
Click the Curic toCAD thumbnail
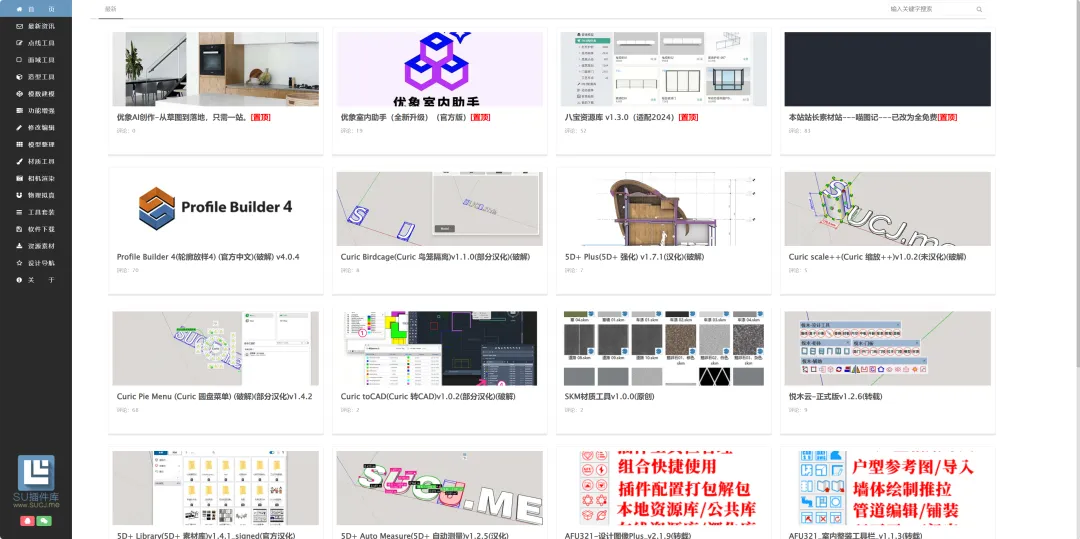click(439, 348)
